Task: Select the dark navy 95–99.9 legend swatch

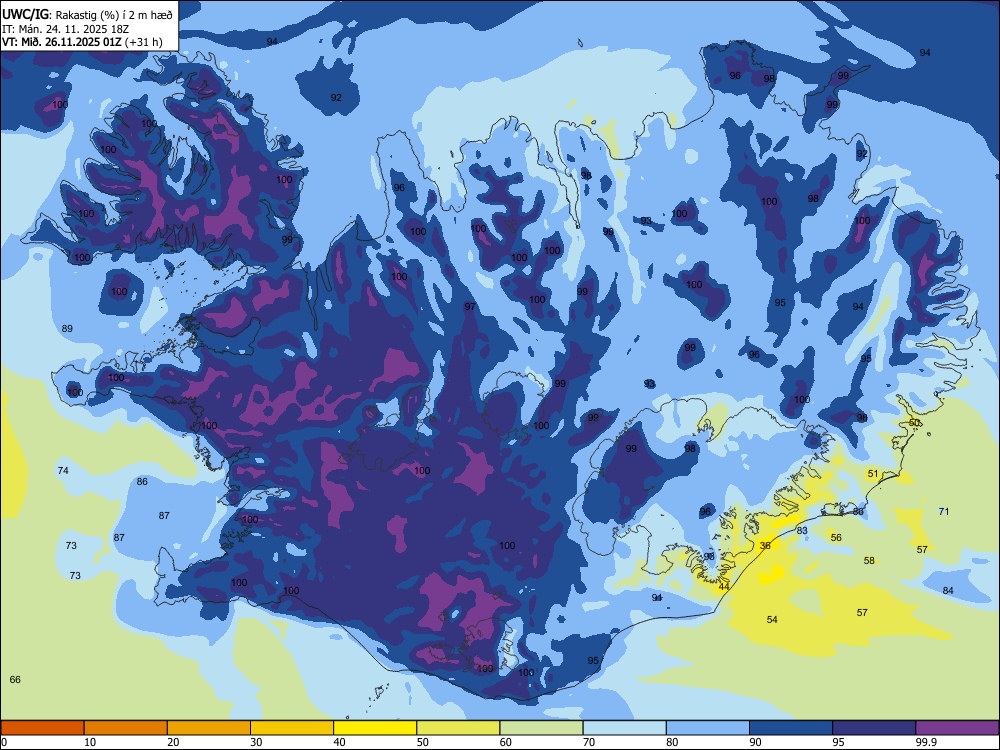Action: (874, 728)
